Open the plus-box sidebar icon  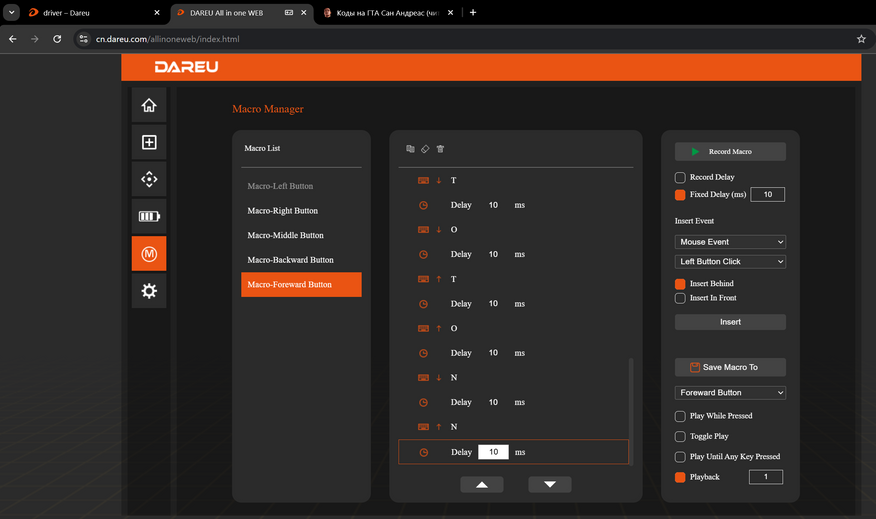click(149, 142)
